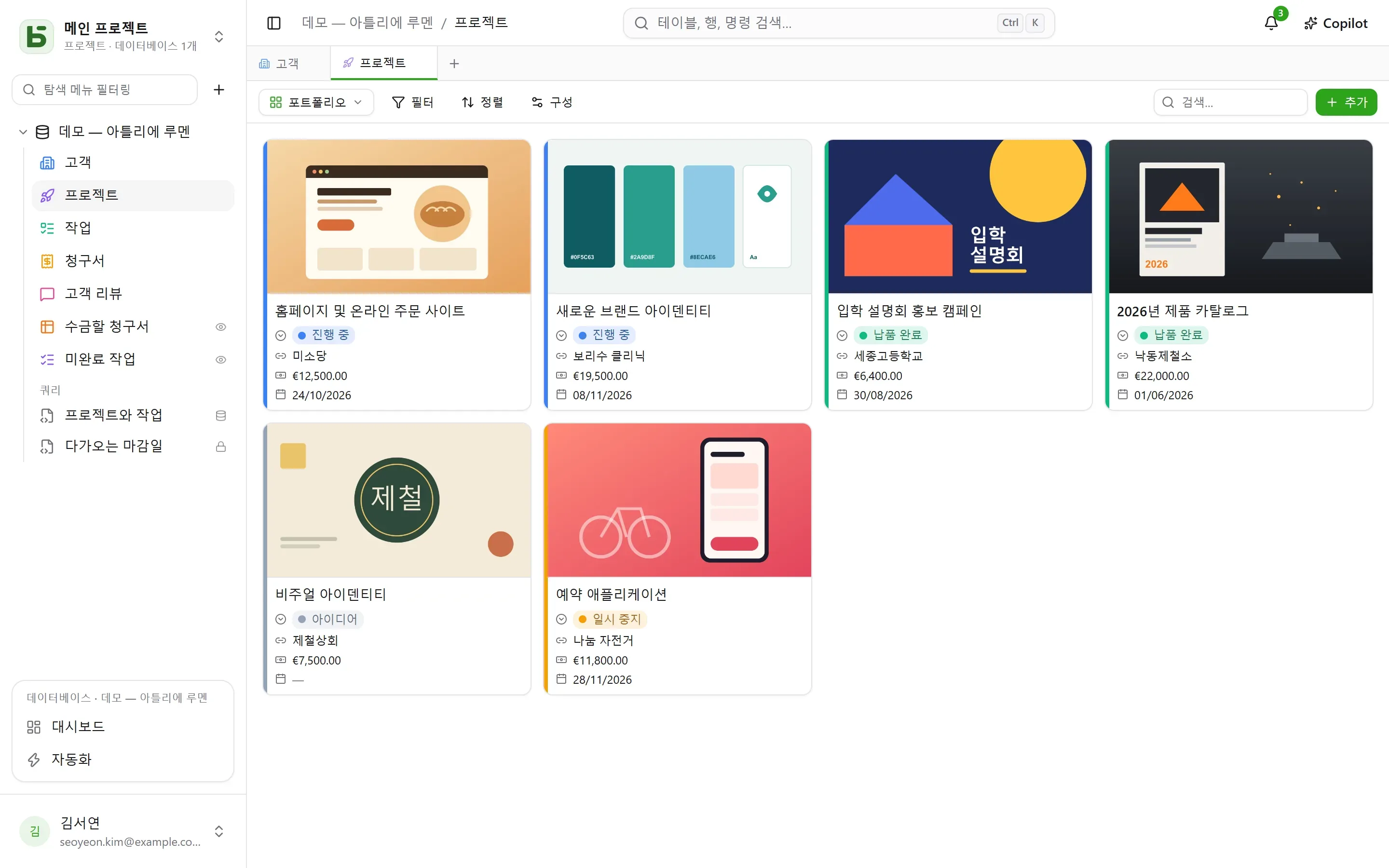Collapse the 데모 — 아틀리에 루멘 tree
This screenshot has width=1389, height=868.
pyautogui.click(x=23, y=132)
